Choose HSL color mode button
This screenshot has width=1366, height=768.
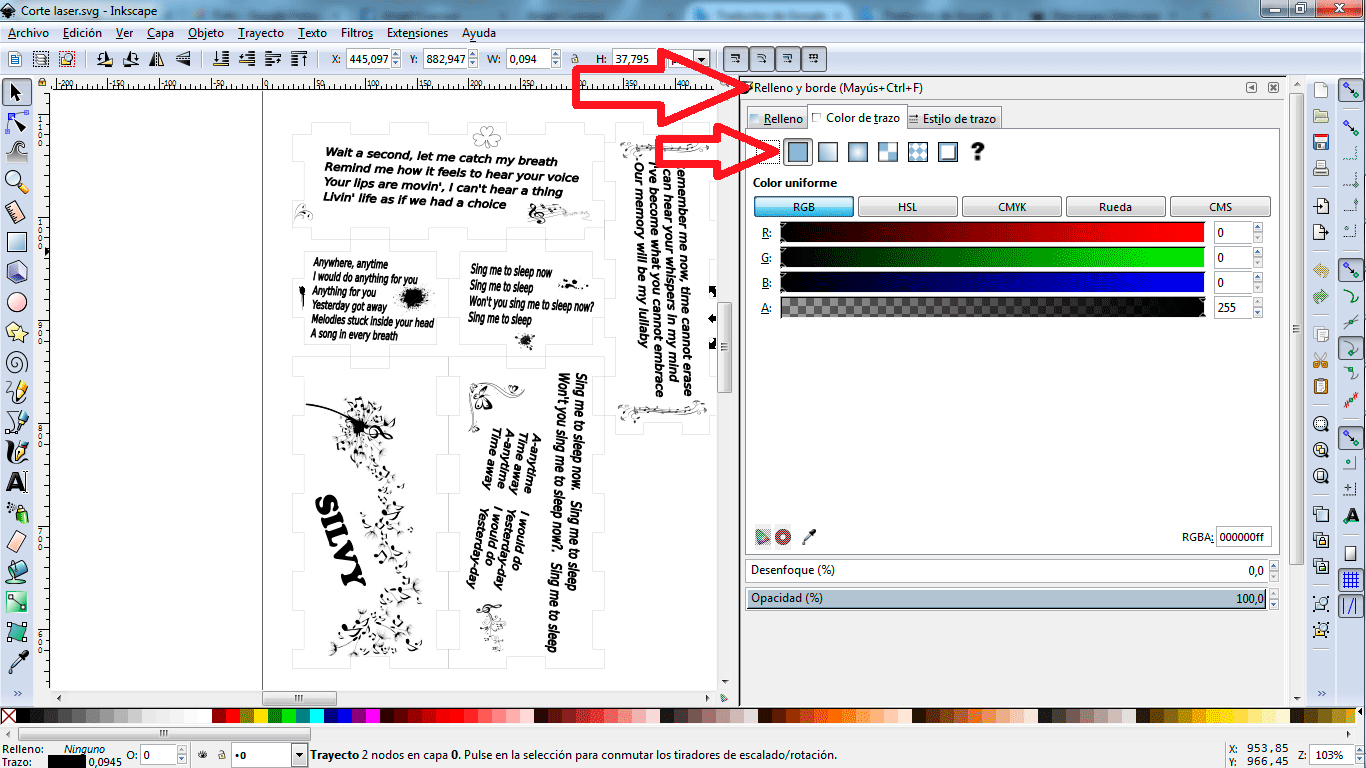tap(907, 207)
